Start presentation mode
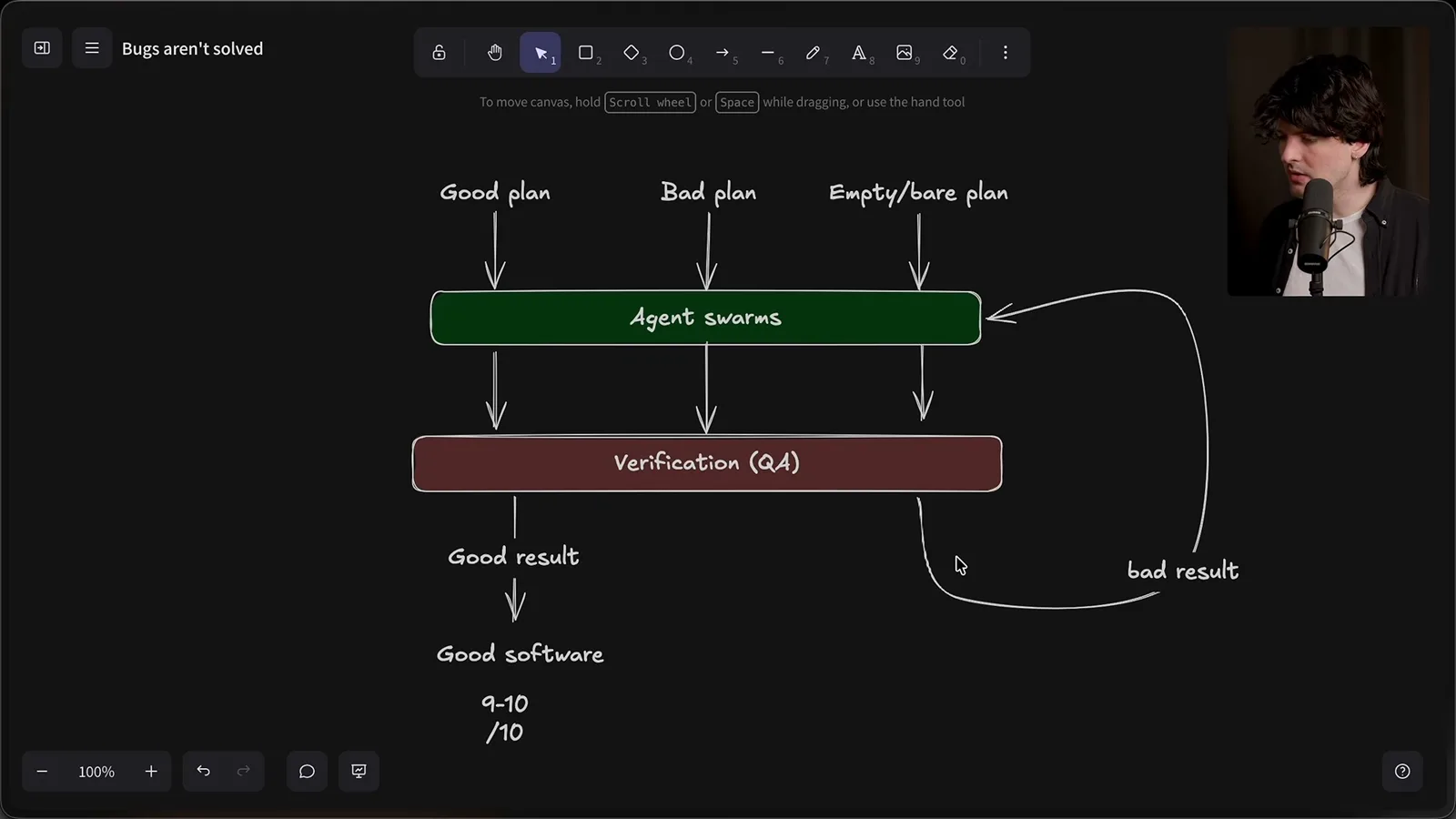The width and height of the screenshot is (1456, 819). pyautogui.click(x=359, y=772)
